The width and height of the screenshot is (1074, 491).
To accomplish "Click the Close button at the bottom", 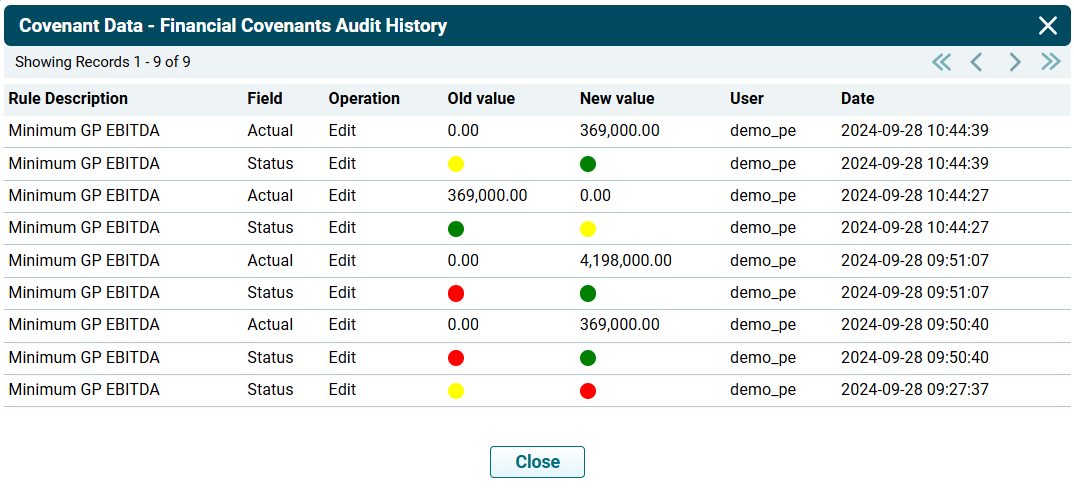I will point(537,462).
